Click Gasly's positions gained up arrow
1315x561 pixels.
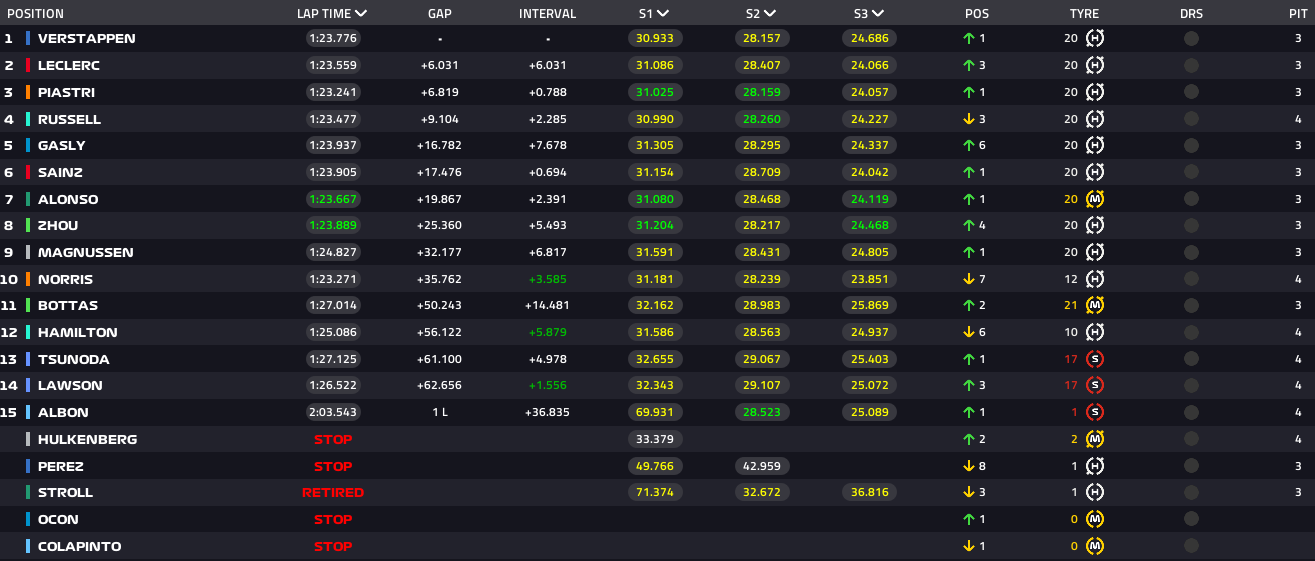pyautogui.click(x=969, y=145)
